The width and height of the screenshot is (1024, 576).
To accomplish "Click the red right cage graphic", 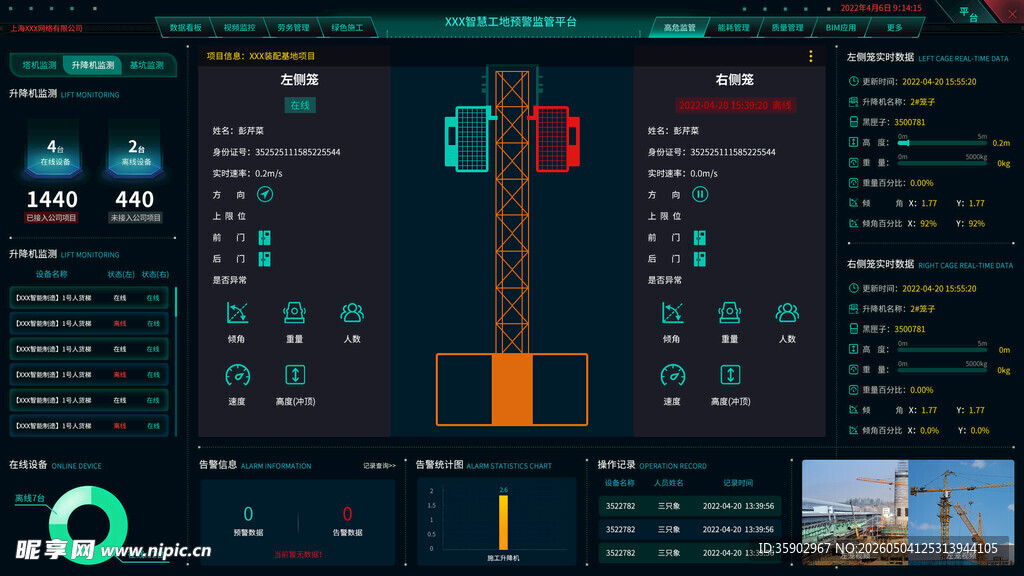I will (x=554, y=139).
